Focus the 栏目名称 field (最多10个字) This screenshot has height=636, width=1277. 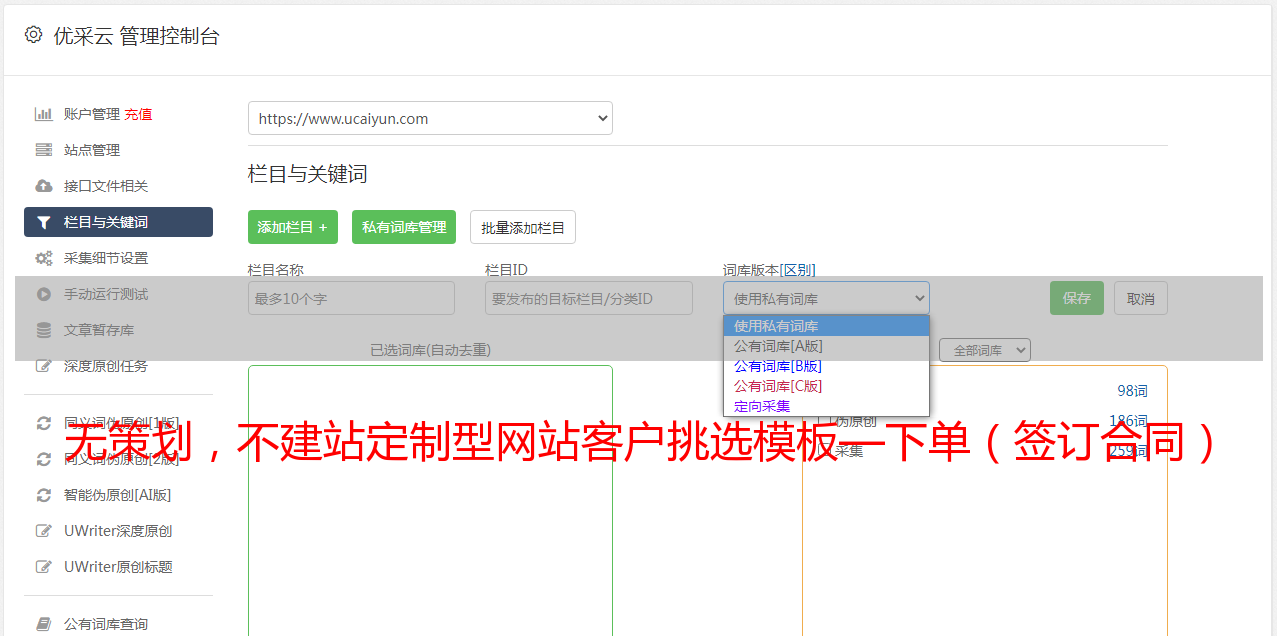point(351,298)
